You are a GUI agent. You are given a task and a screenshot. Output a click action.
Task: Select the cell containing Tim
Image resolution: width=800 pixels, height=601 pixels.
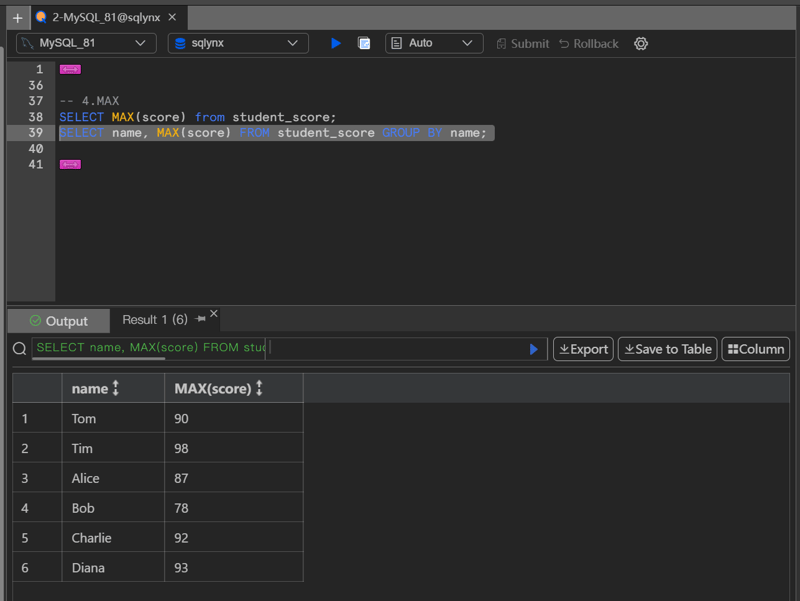(x=113, y=448)
